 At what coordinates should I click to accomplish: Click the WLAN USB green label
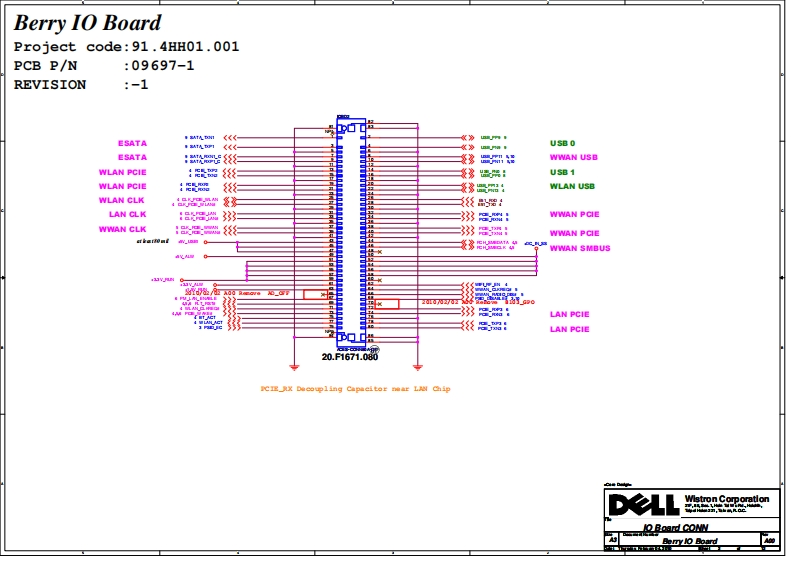pyautogui.click(x=572, y=186)
